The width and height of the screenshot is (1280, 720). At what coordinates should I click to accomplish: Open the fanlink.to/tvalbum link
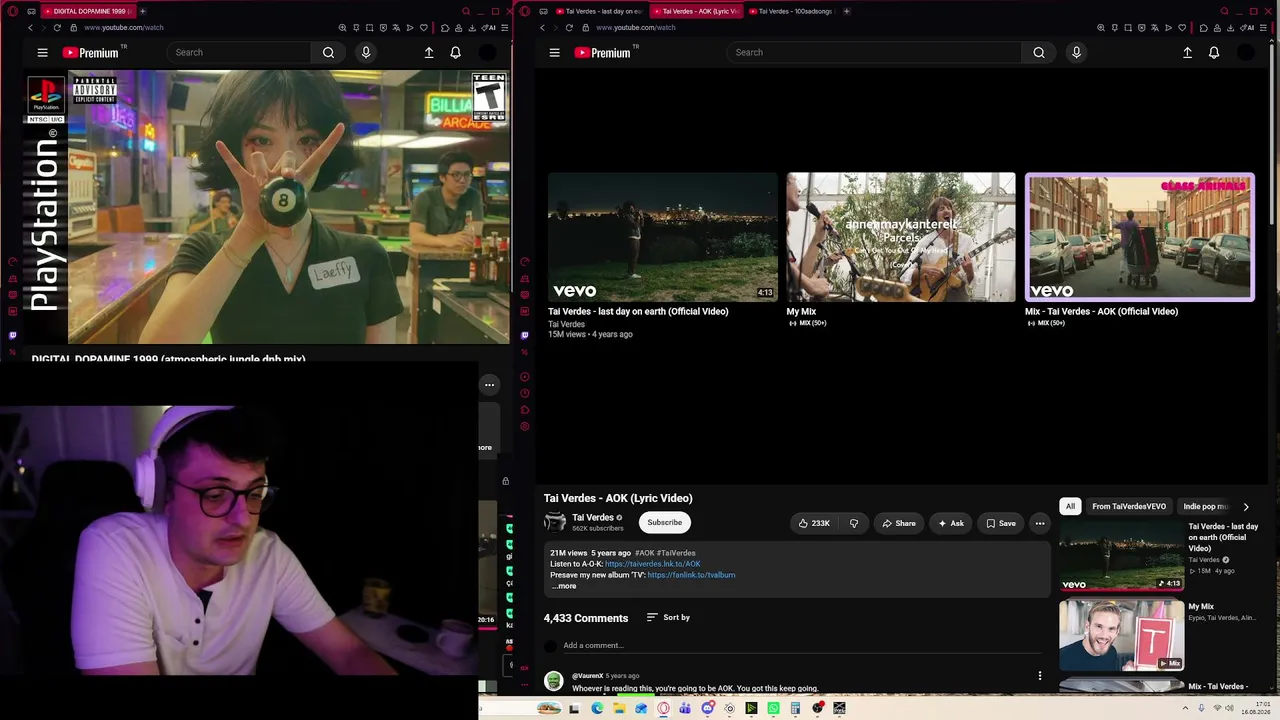tap(691, 575)
